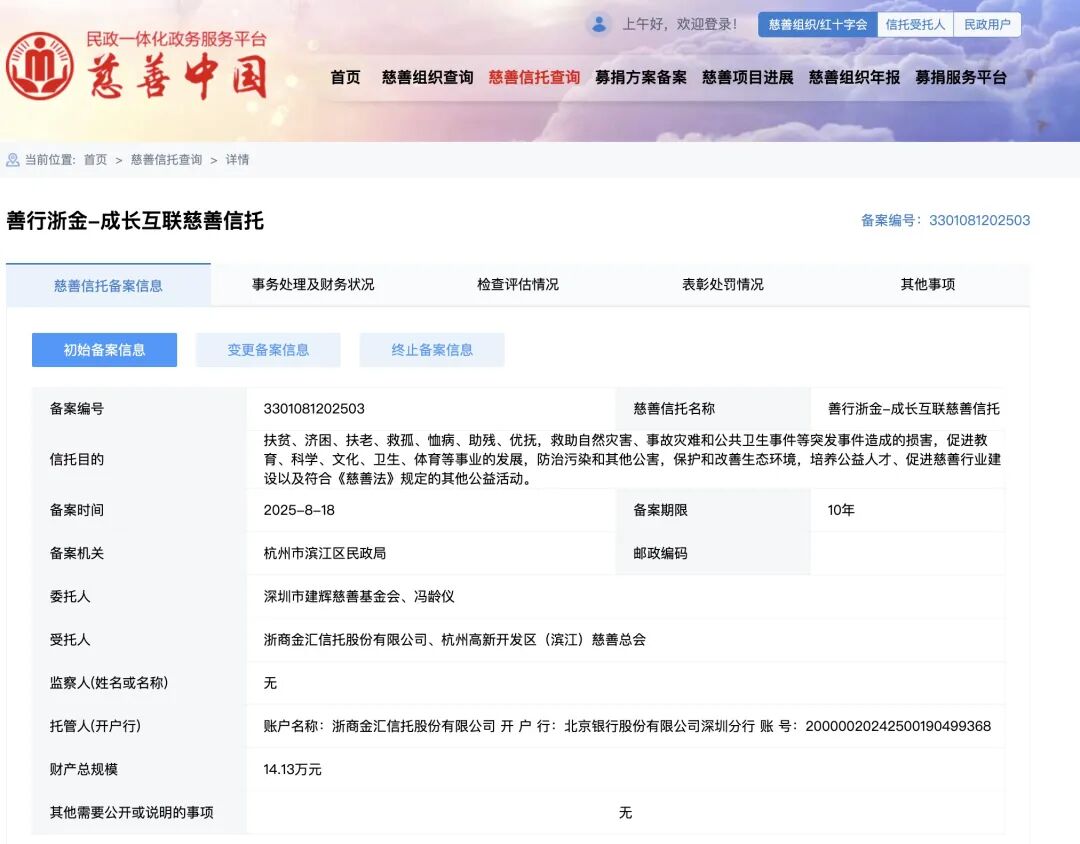This screenshot has height=844, width=1080.
Task: Switch to 事务处理及财务状况 tab
Action: [x=313, y=284]
